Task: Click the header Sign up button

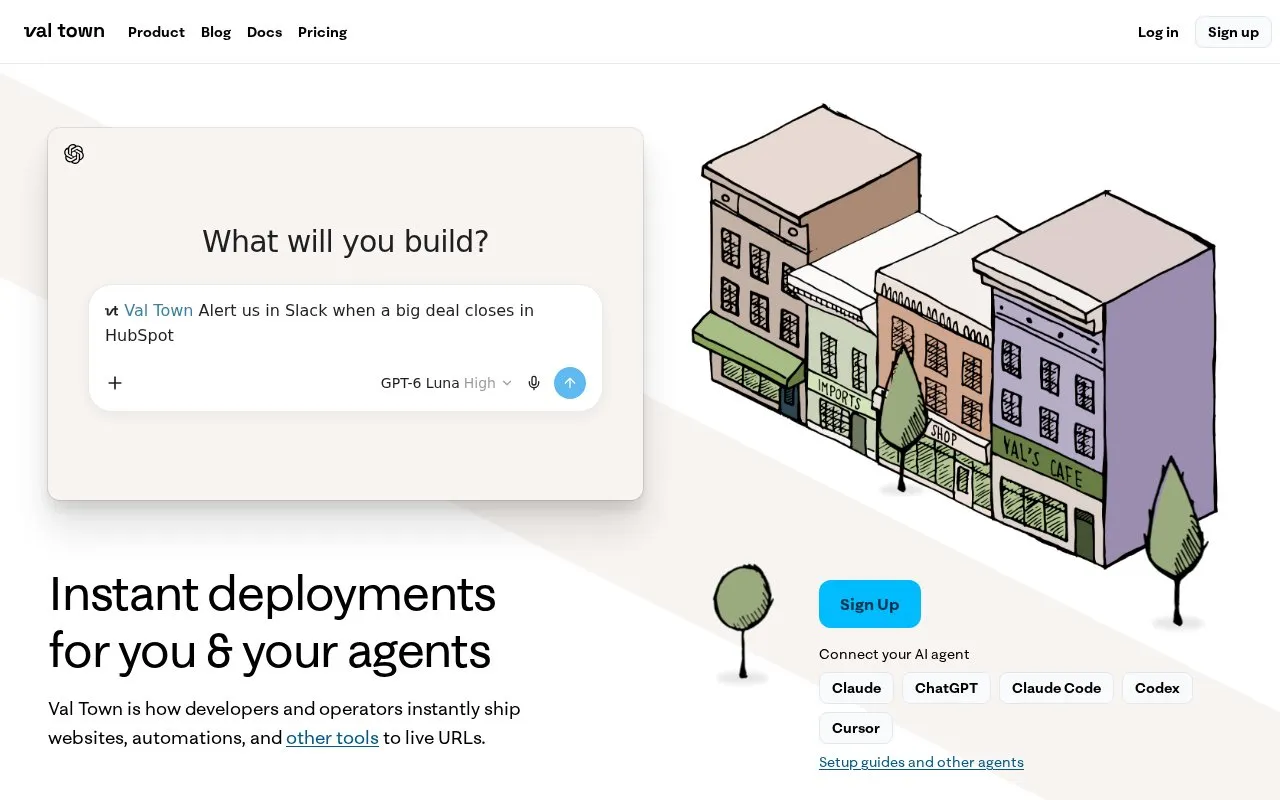Action: pyautogui.click(x=1233, y=32)
